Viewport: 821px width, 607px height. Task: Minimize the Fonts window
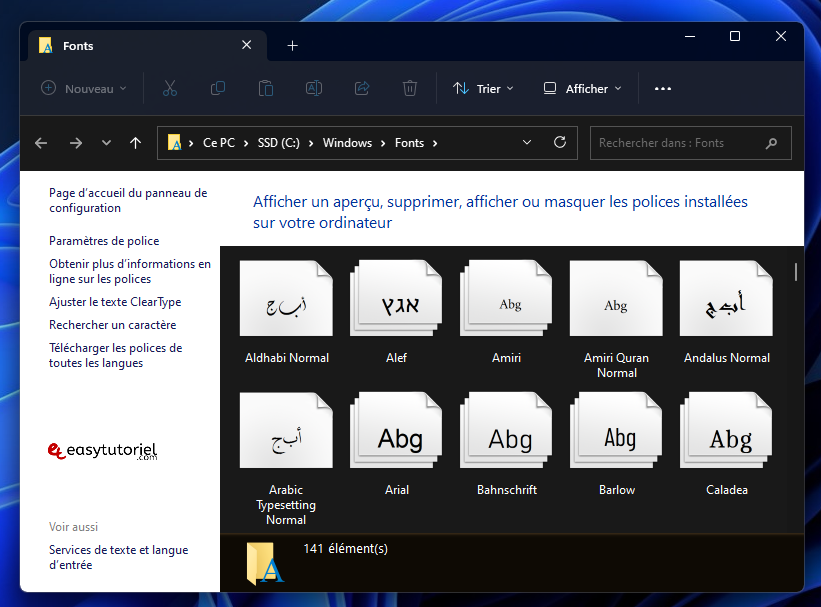pyautogui.click(x=690, y=36)
